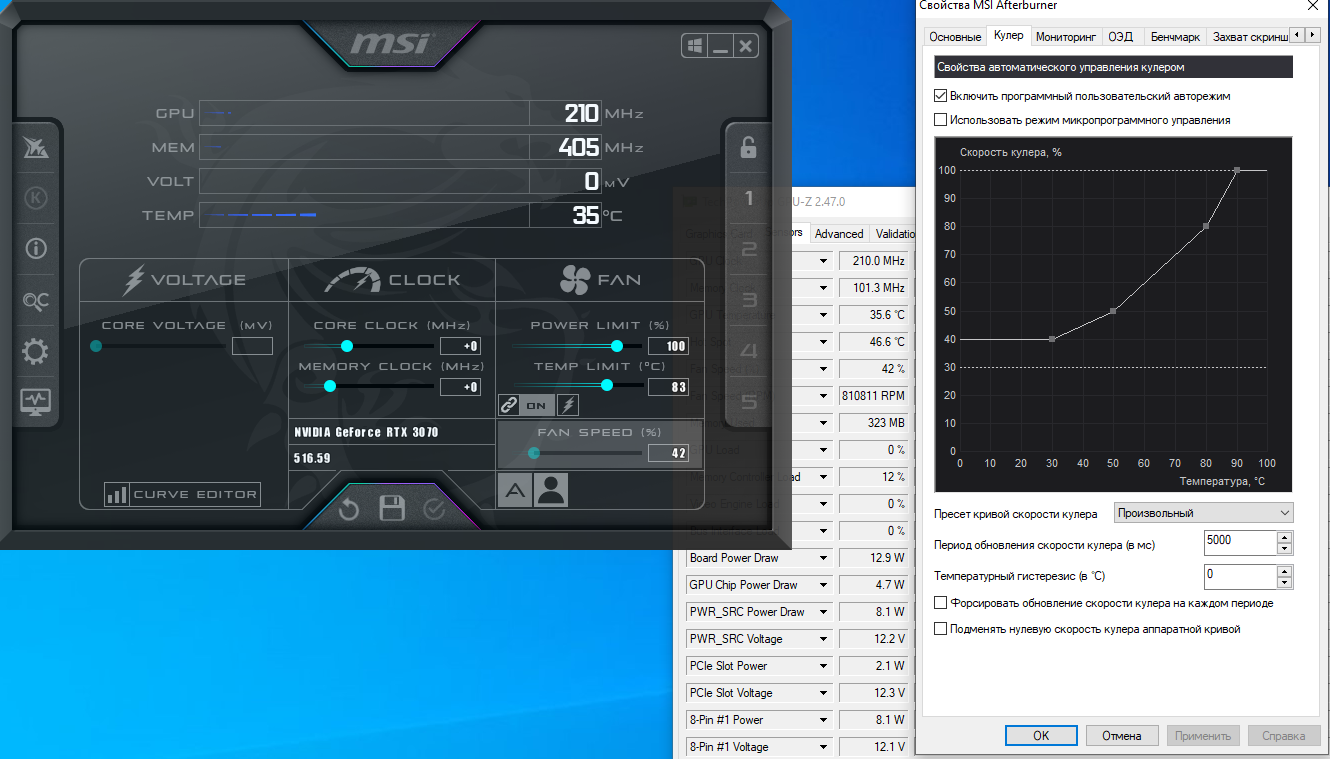Select profile slot 1 in Afterburner

749,198
